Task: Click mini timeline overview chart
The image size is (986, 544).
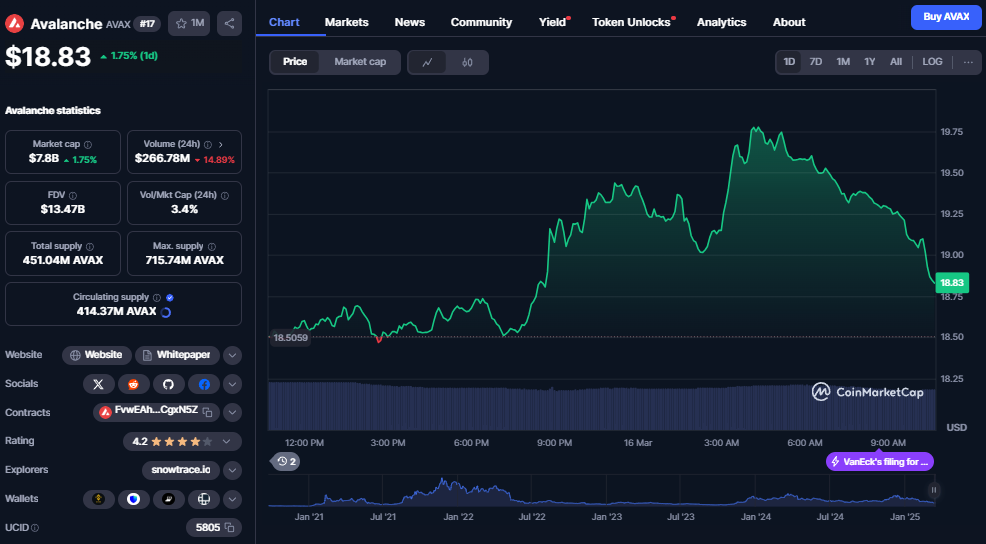Action: [x=602, y=491]
